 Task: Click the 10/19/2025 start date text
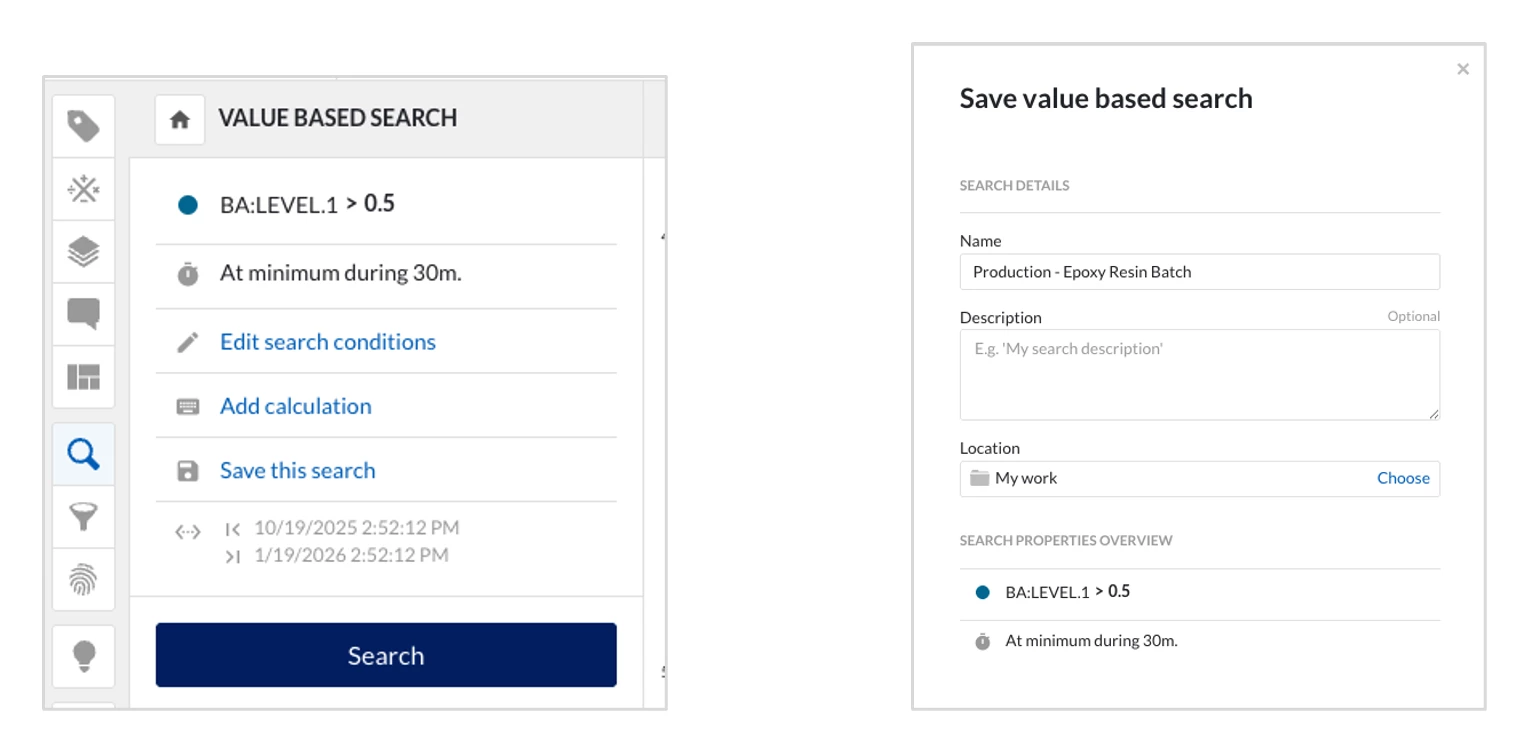pyautogui.click(x=356, y=528)
